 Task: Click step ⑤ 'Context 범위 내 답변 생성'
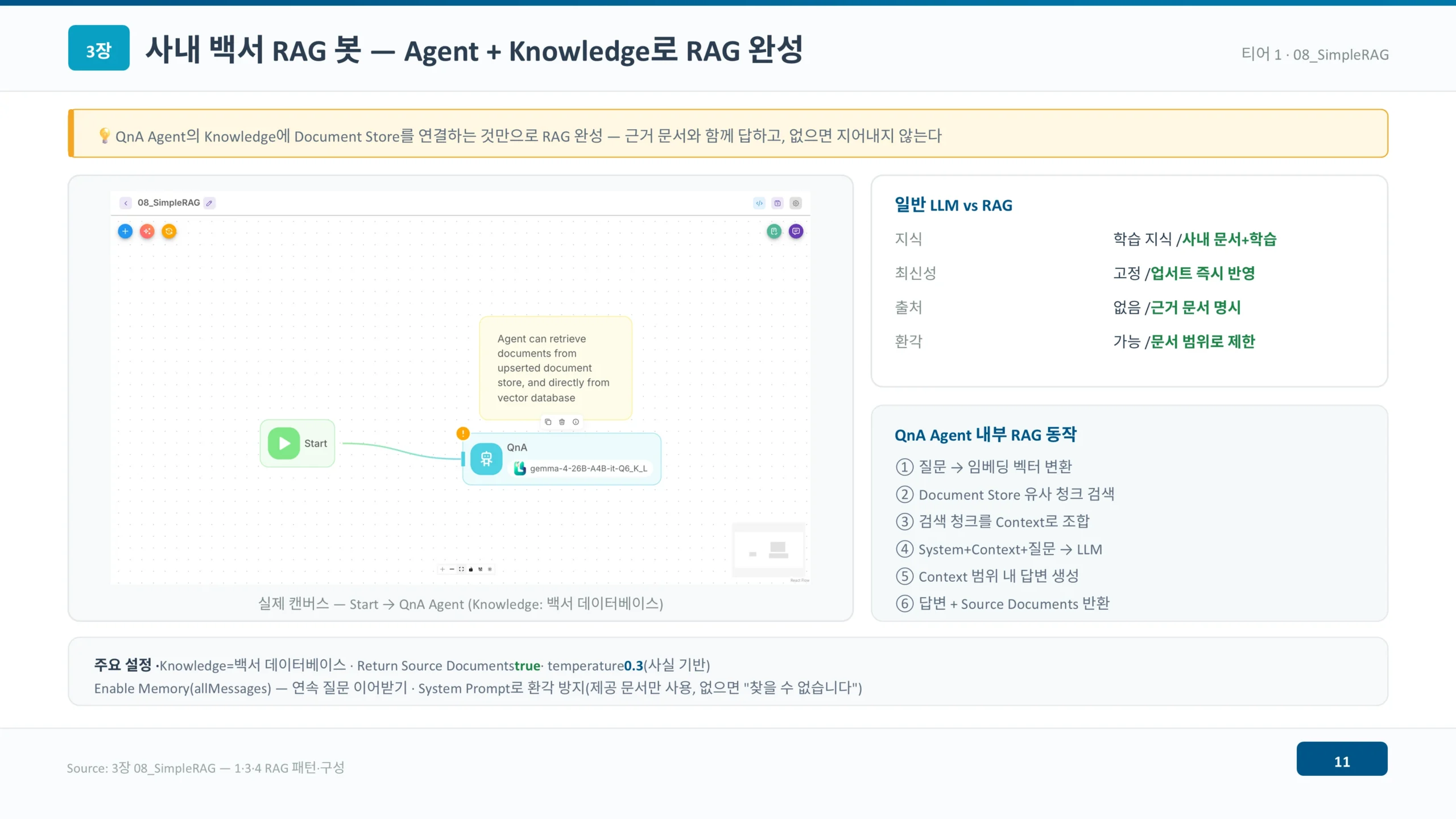click(x=987, y=576)
